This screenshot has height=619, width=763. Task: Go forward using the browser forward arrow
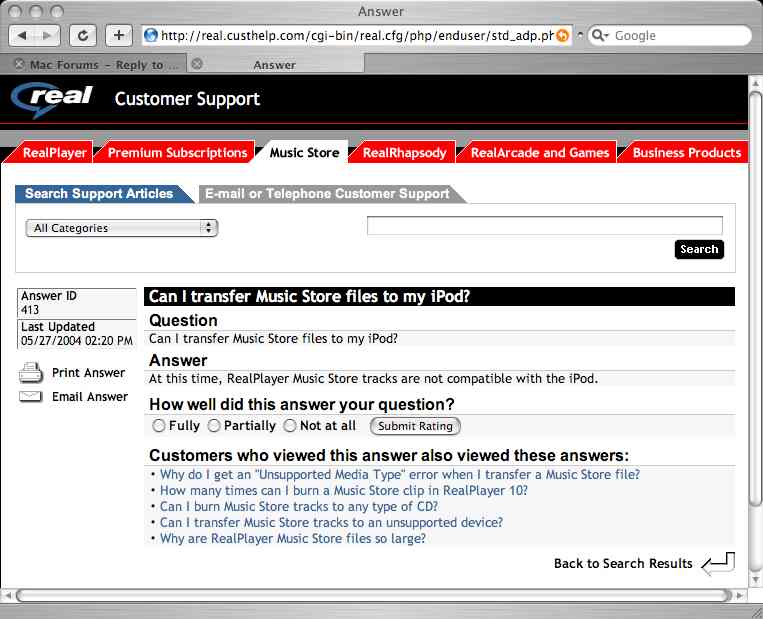pyautogui.click(x=47, y=36)
